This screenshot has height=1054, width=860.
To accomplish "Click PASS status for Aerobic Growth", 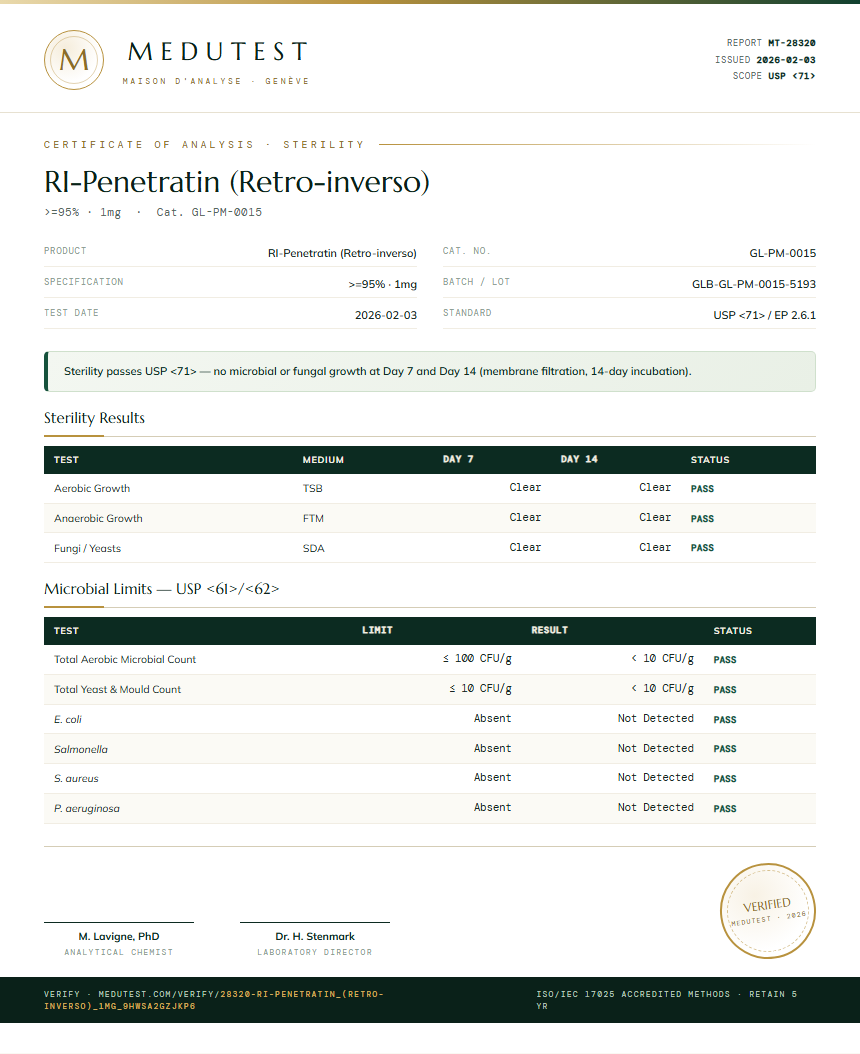I will coord(702,489).
